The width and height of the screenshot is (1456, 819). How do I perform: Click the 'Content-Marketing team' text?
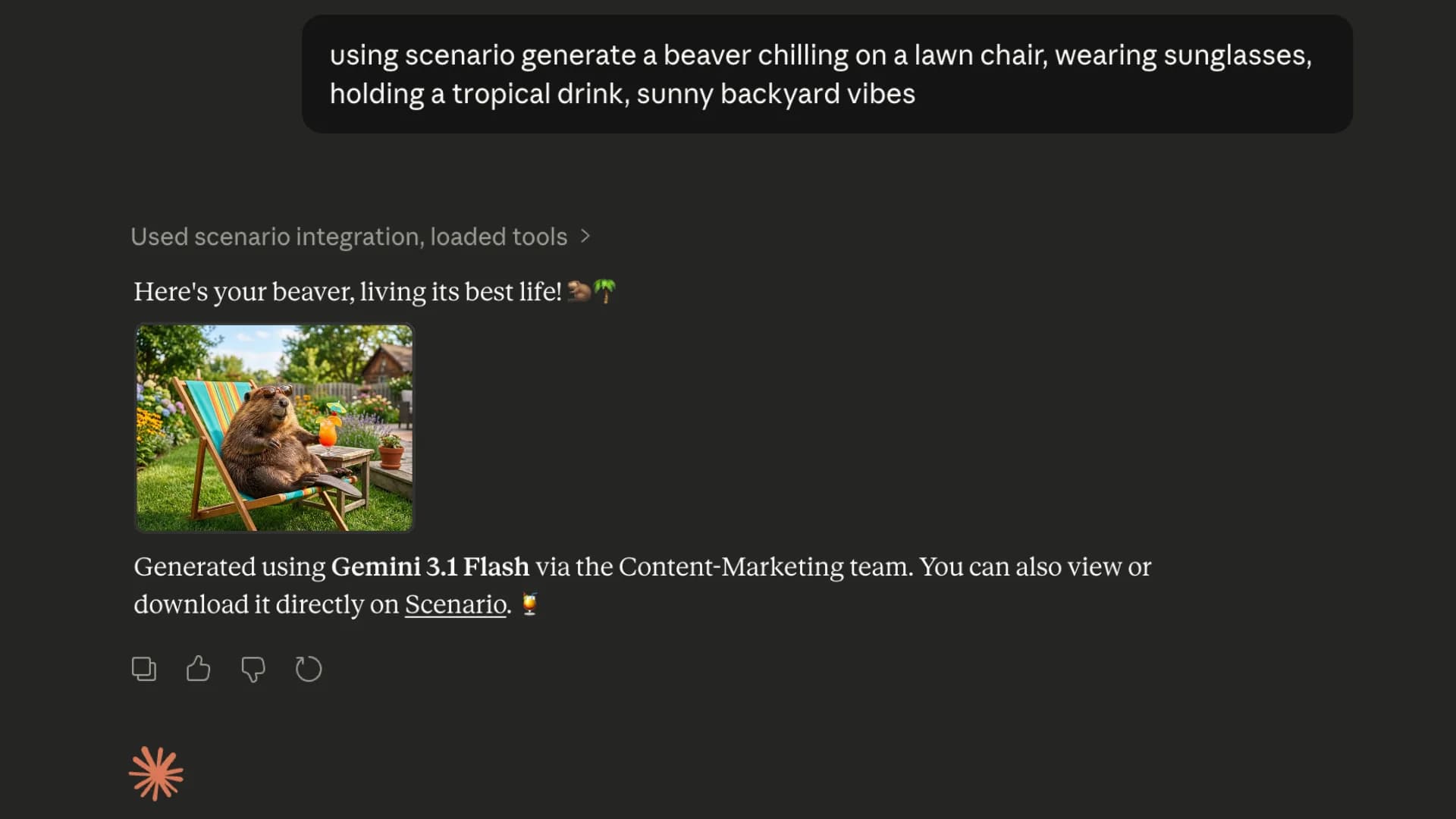[764, 566]
